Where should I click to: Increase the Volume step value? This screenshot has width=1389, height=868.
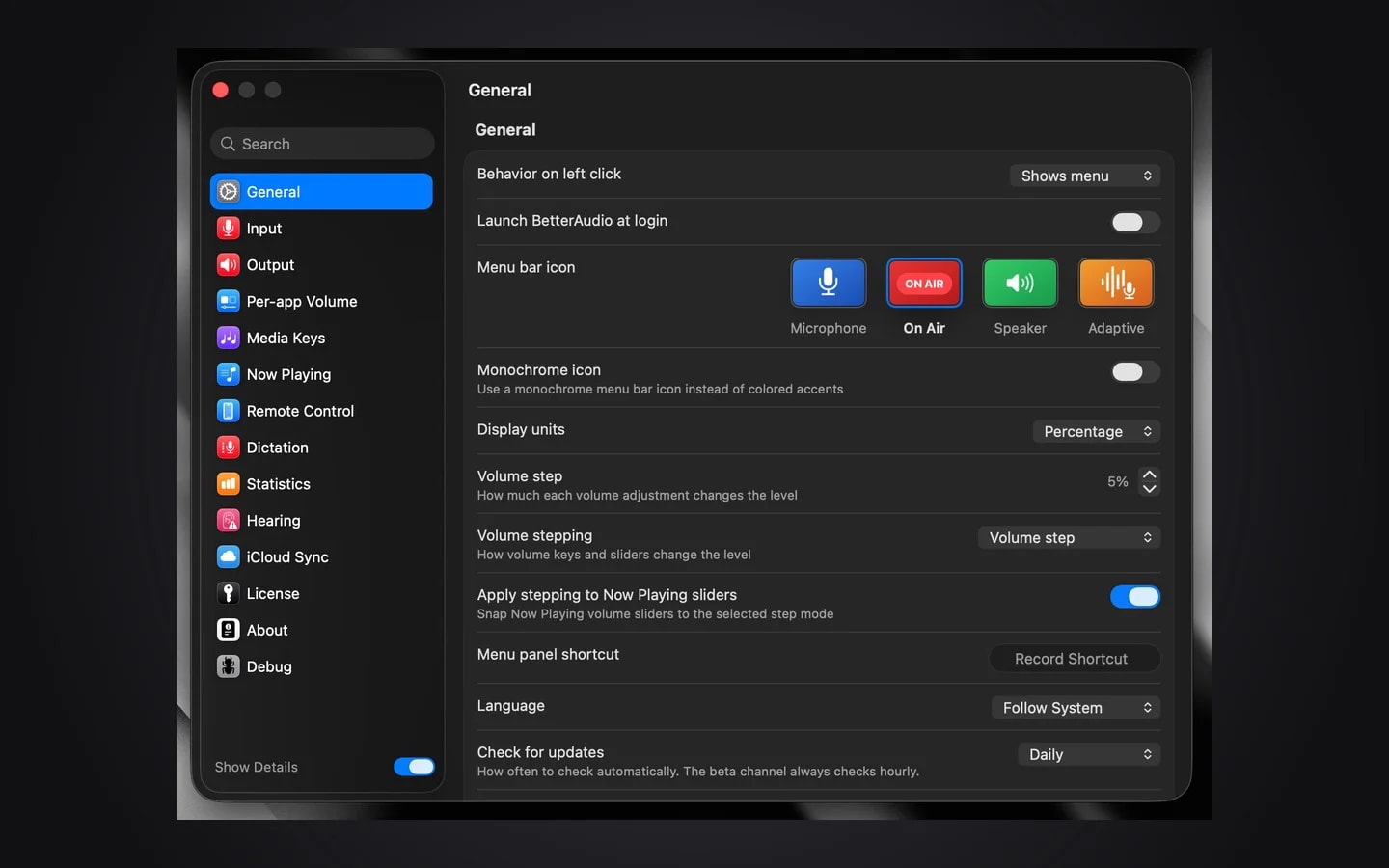pos(1149,475)
